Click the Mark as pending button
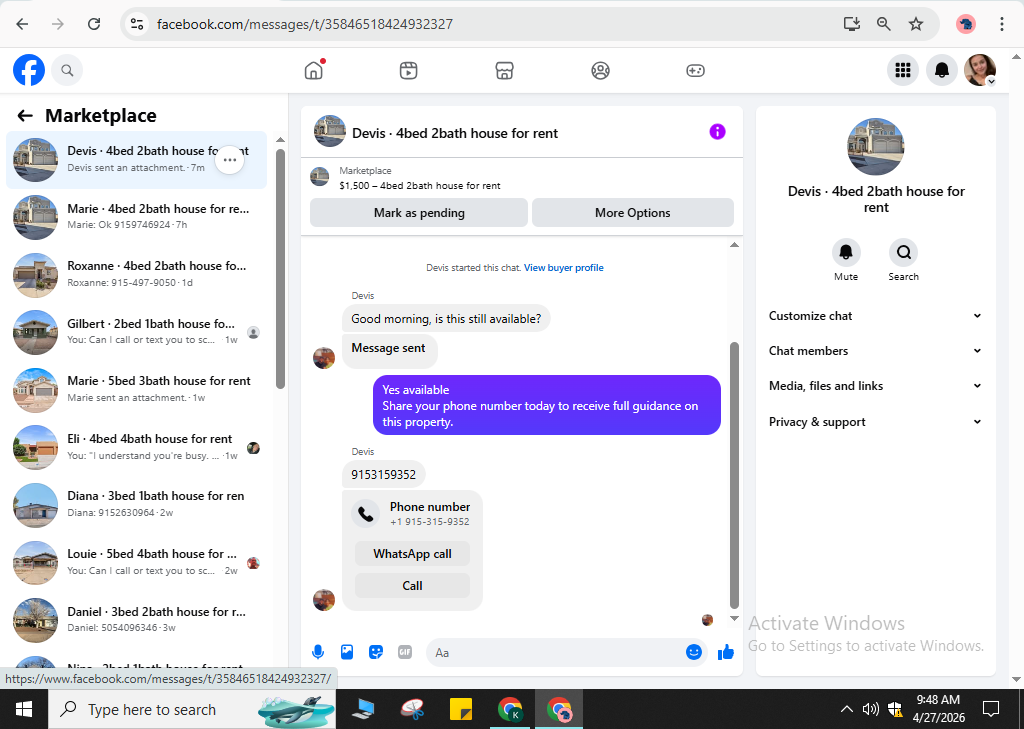This screenshot has width=1024, height=729. tap(419, 213)
